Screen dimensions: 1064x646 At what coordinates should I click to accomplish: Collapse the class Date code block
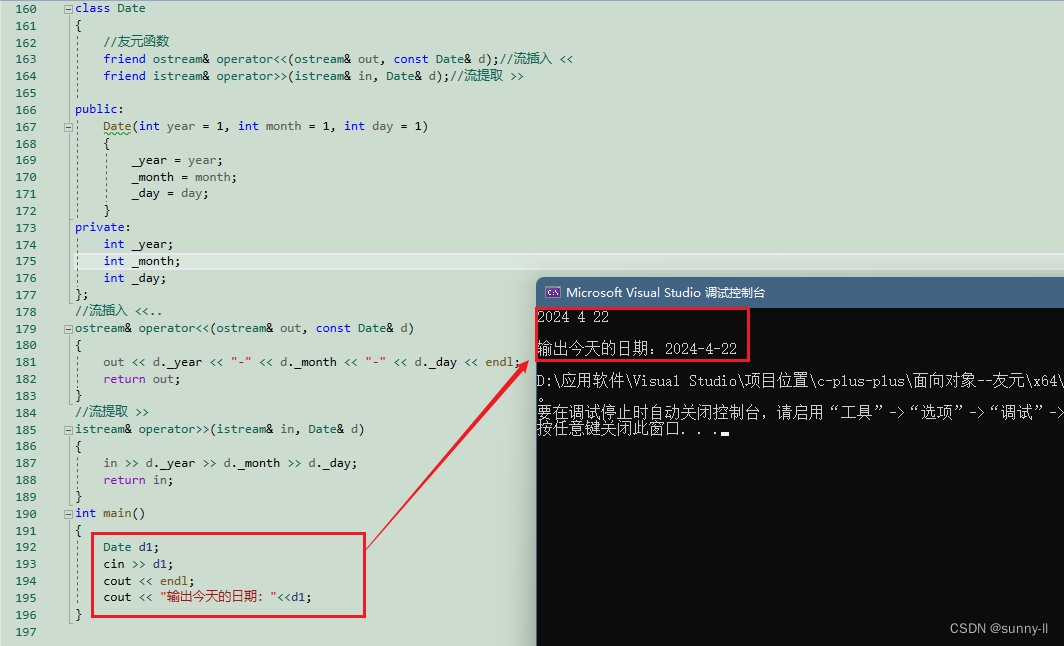tap(69, 9)
